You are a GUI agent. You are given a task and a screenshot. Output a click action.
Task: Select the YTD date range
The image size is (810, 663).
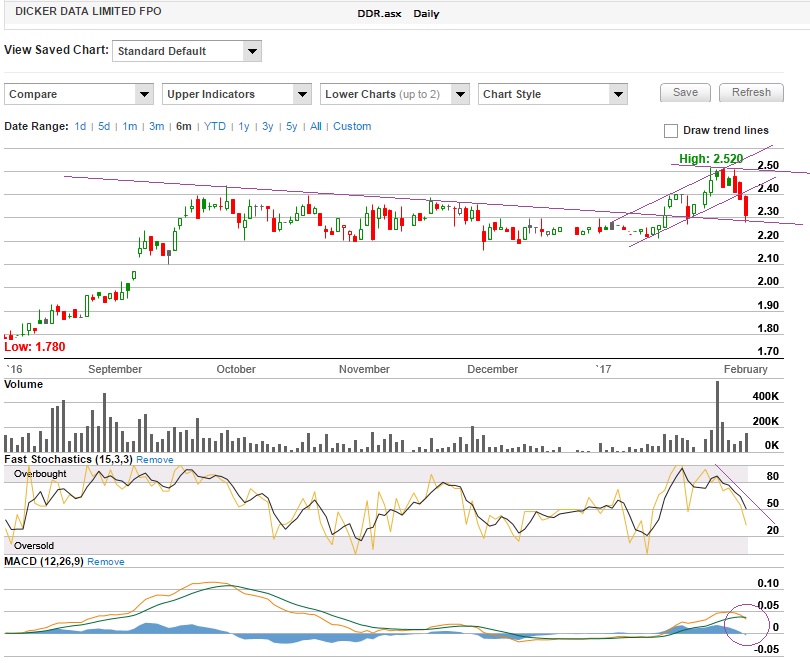[215, 127]
